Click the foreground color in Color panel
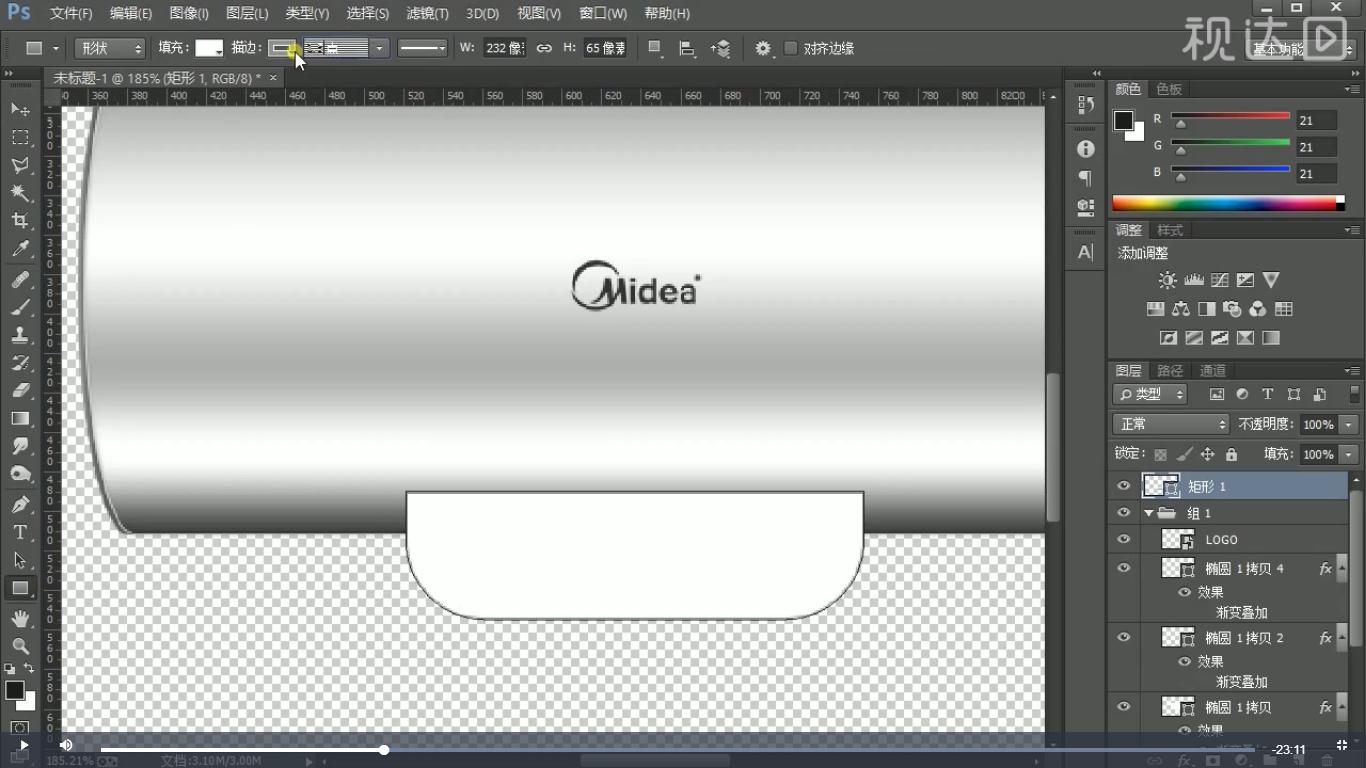Screen dimensions: 1366x768 tap(1124, 120)
